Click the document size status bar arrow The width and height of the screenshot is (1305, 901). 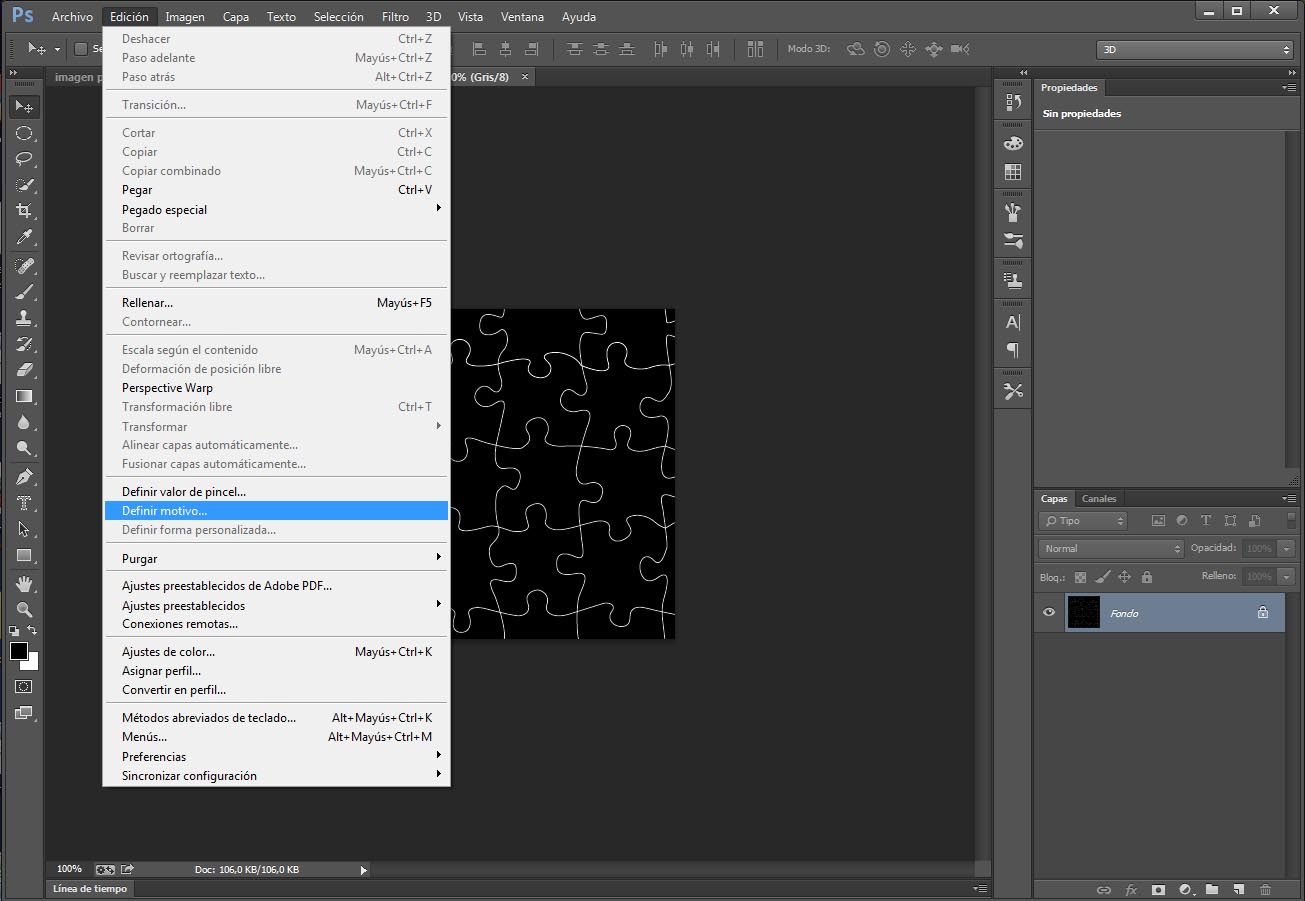click(x=362, y=869)
